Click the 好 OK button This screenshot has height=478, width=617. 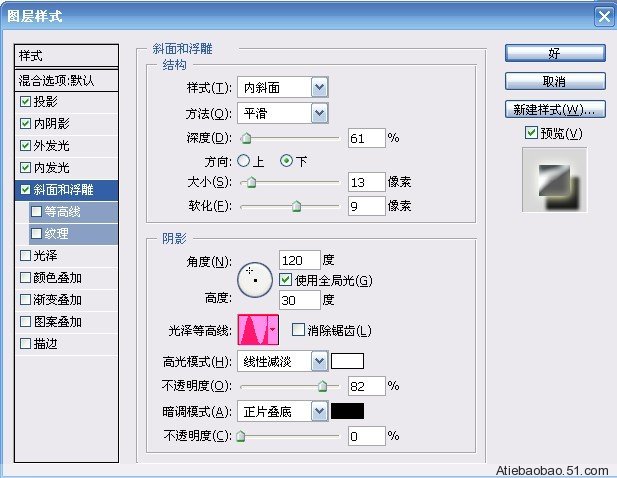pos(554,52)
